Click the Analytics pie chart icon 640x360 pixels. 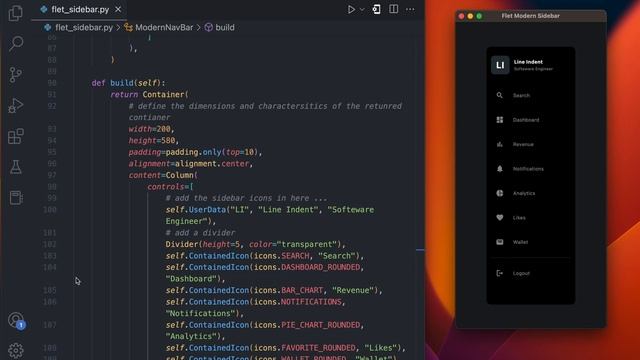500,193
